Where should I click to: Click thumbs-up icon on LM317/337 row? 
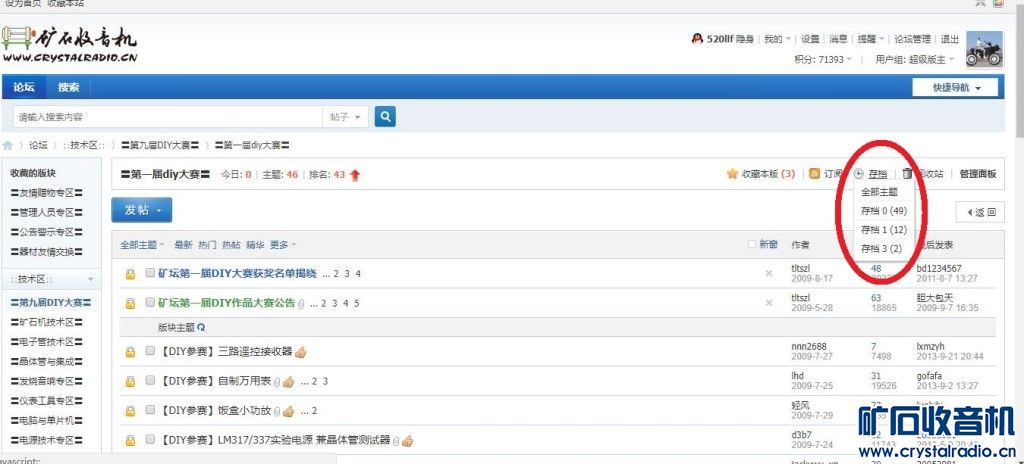407,440
